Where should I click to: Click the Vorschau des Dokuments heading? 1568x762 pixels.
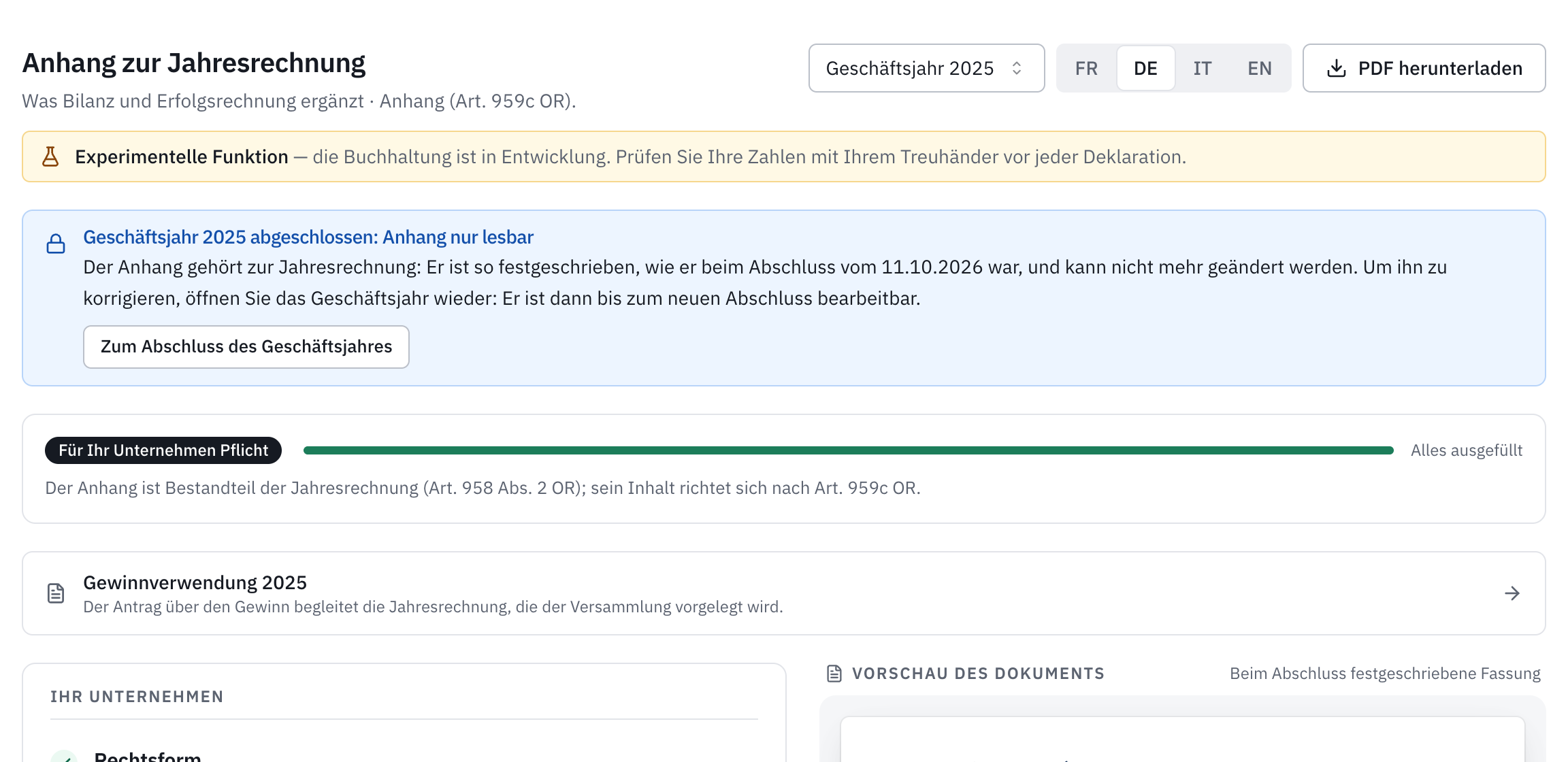[x=978, y=674]
